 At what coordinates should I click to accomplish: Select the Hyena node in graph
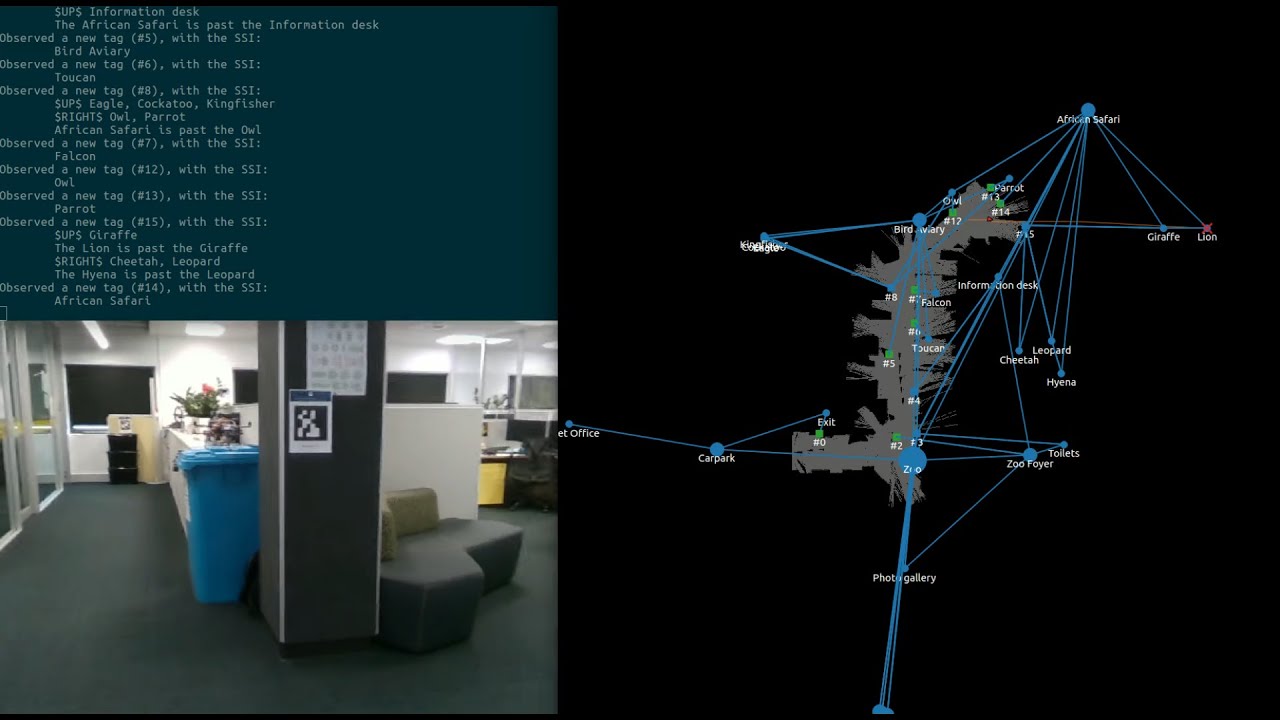[1061, 373]
